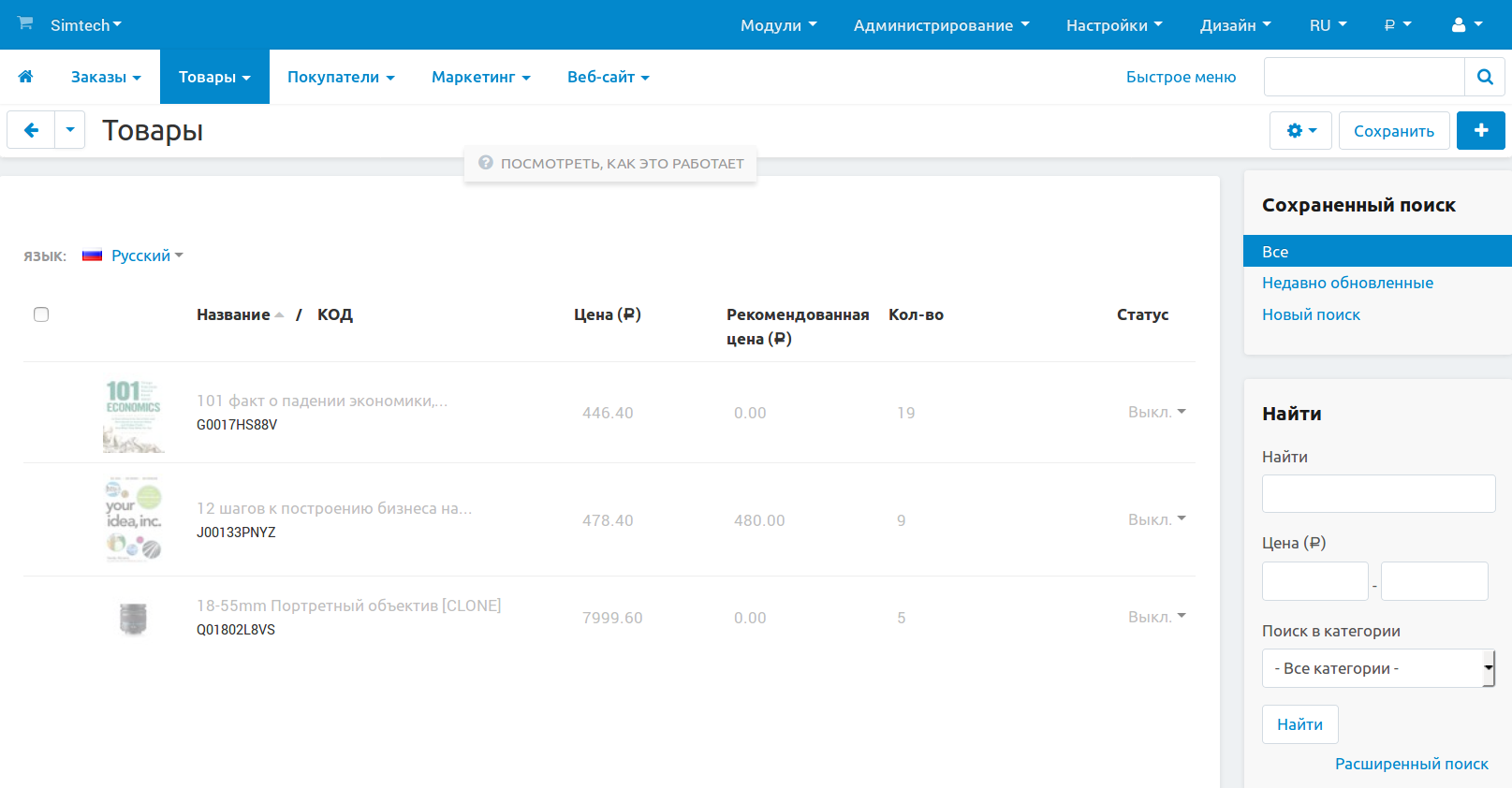The height and width of the screenshot is (788, 1512).
Task: Toggle the select-all products checkbox
Action: [41, 314]
